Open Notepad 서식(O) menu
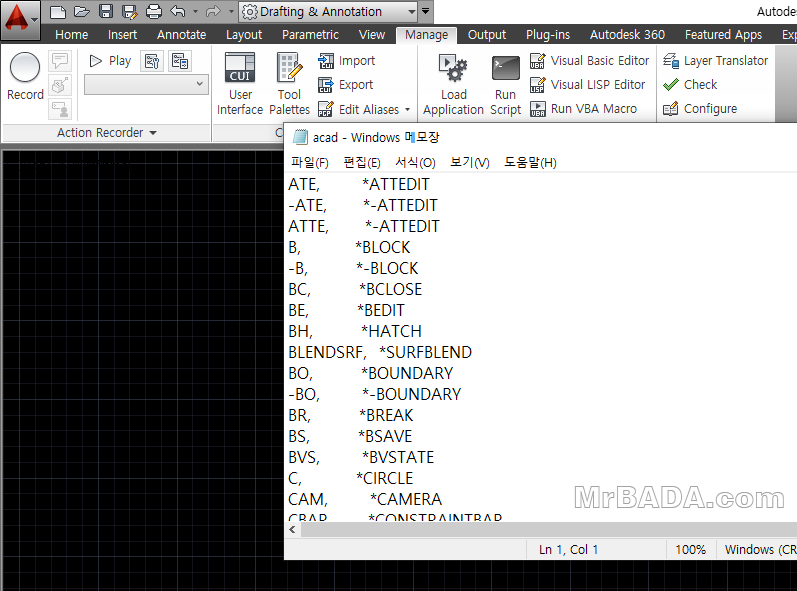Viewport: 797px width, 591px height. [x=415, y=163]
